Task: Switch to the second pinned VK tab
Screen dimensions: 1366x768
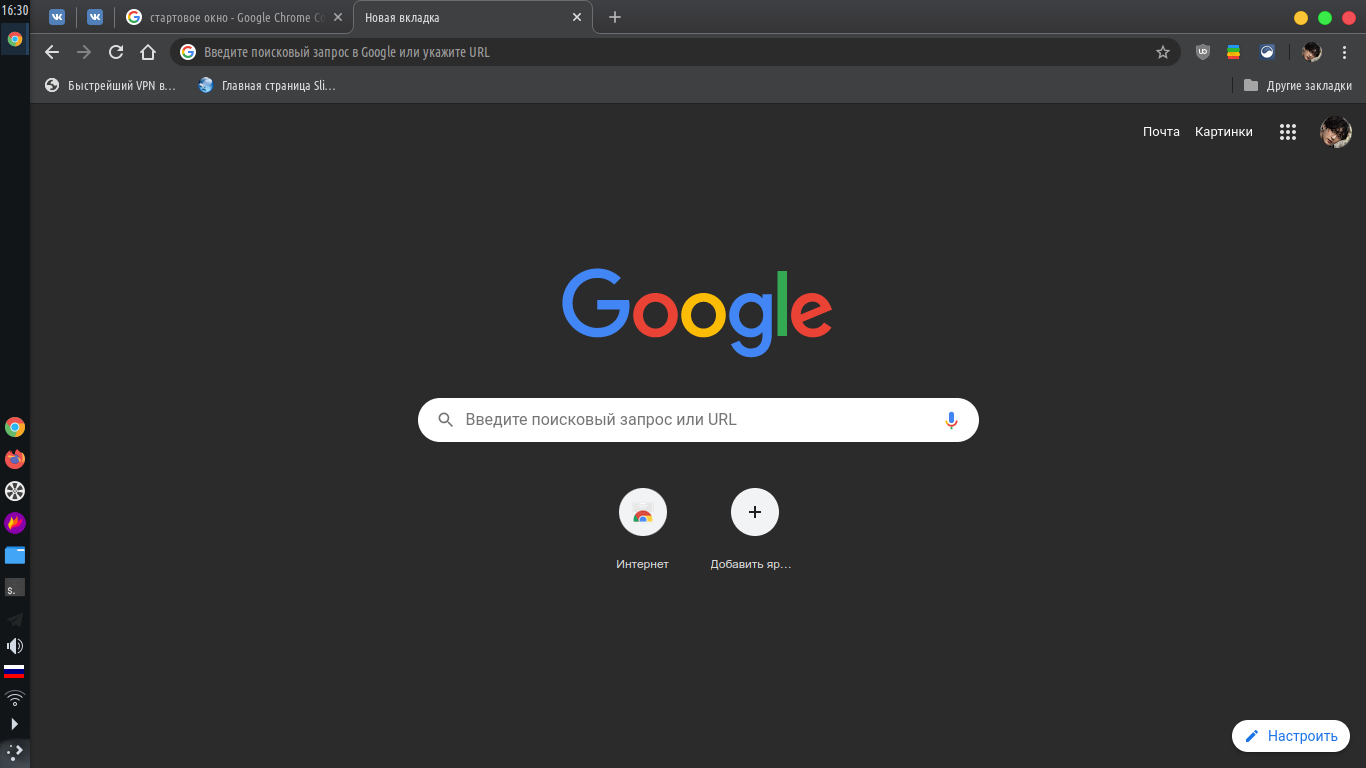Action: tap(95, 17)
